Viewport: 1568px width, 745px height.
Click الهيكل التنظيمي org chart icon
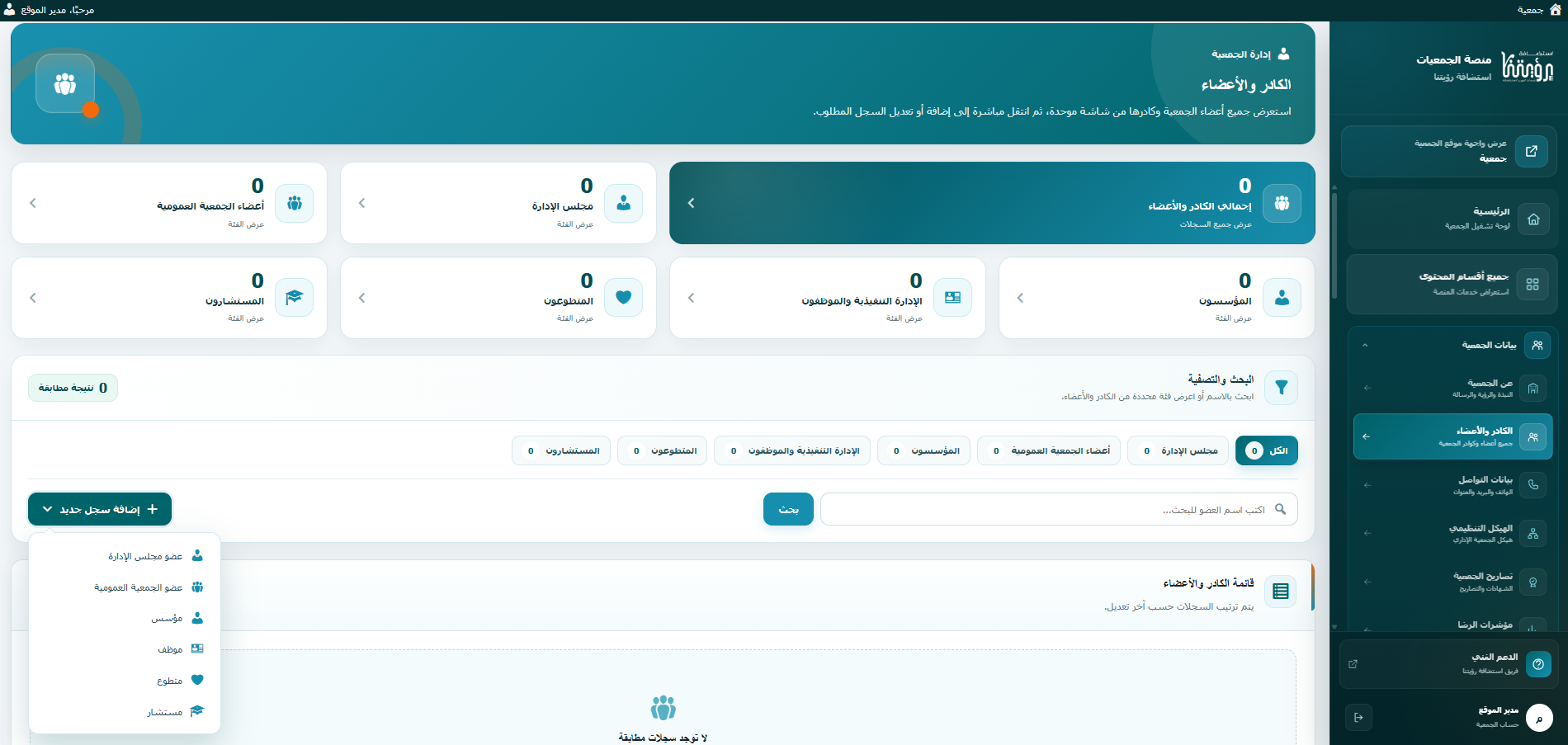pos(1533,534)
